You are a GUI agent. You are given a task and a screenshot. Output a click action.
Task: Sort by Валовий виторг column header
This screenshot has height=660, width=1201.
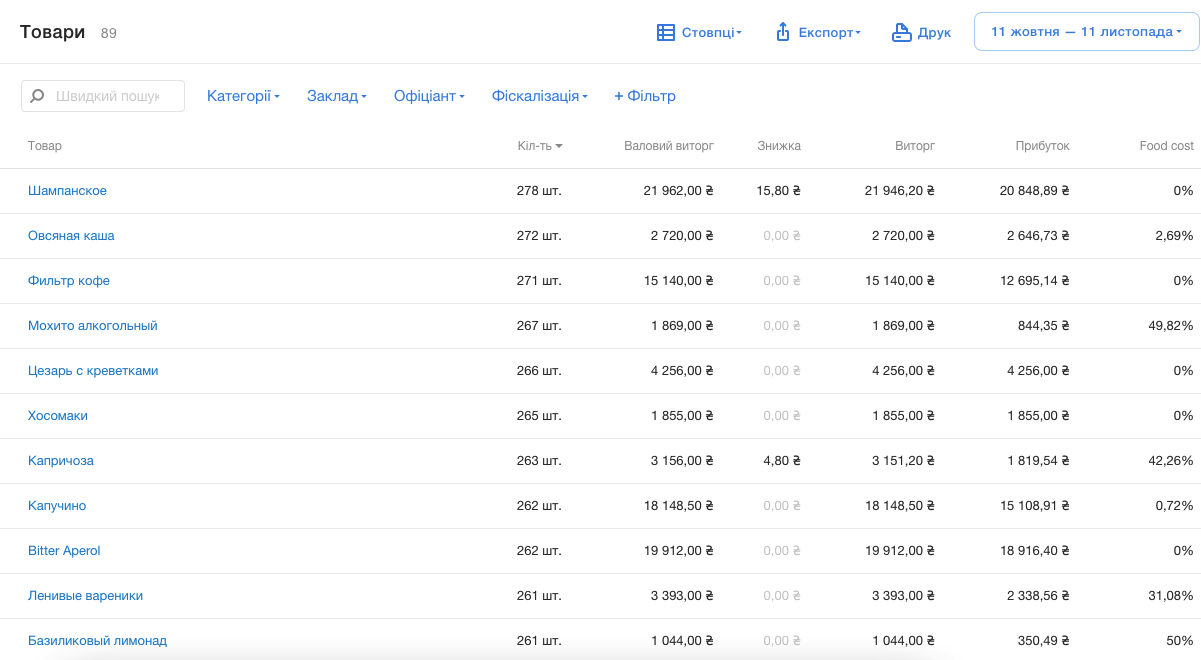pyautogui.click(x=669, y=146)
